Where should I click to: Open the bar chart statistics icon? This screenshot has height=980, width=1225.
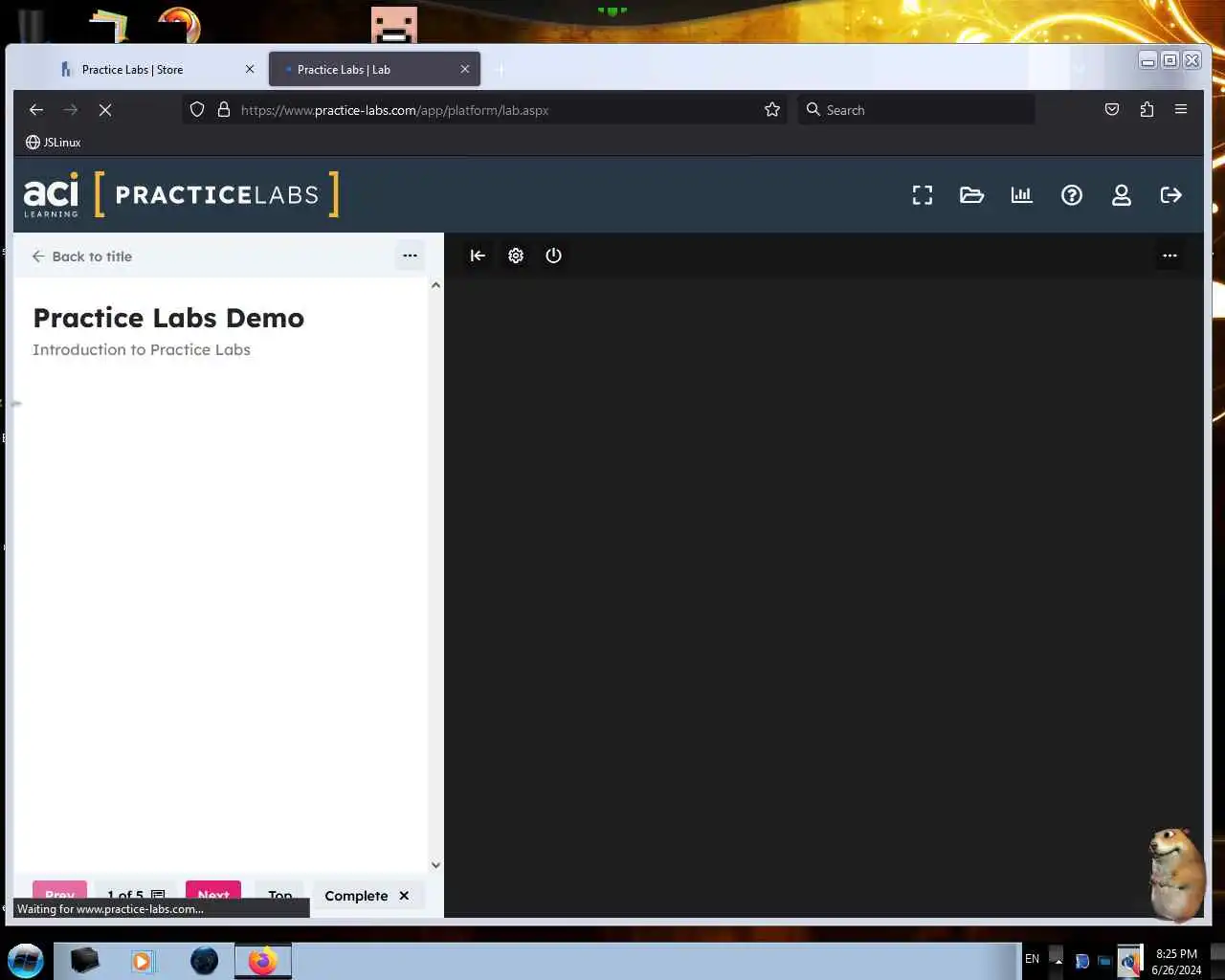1021,195
